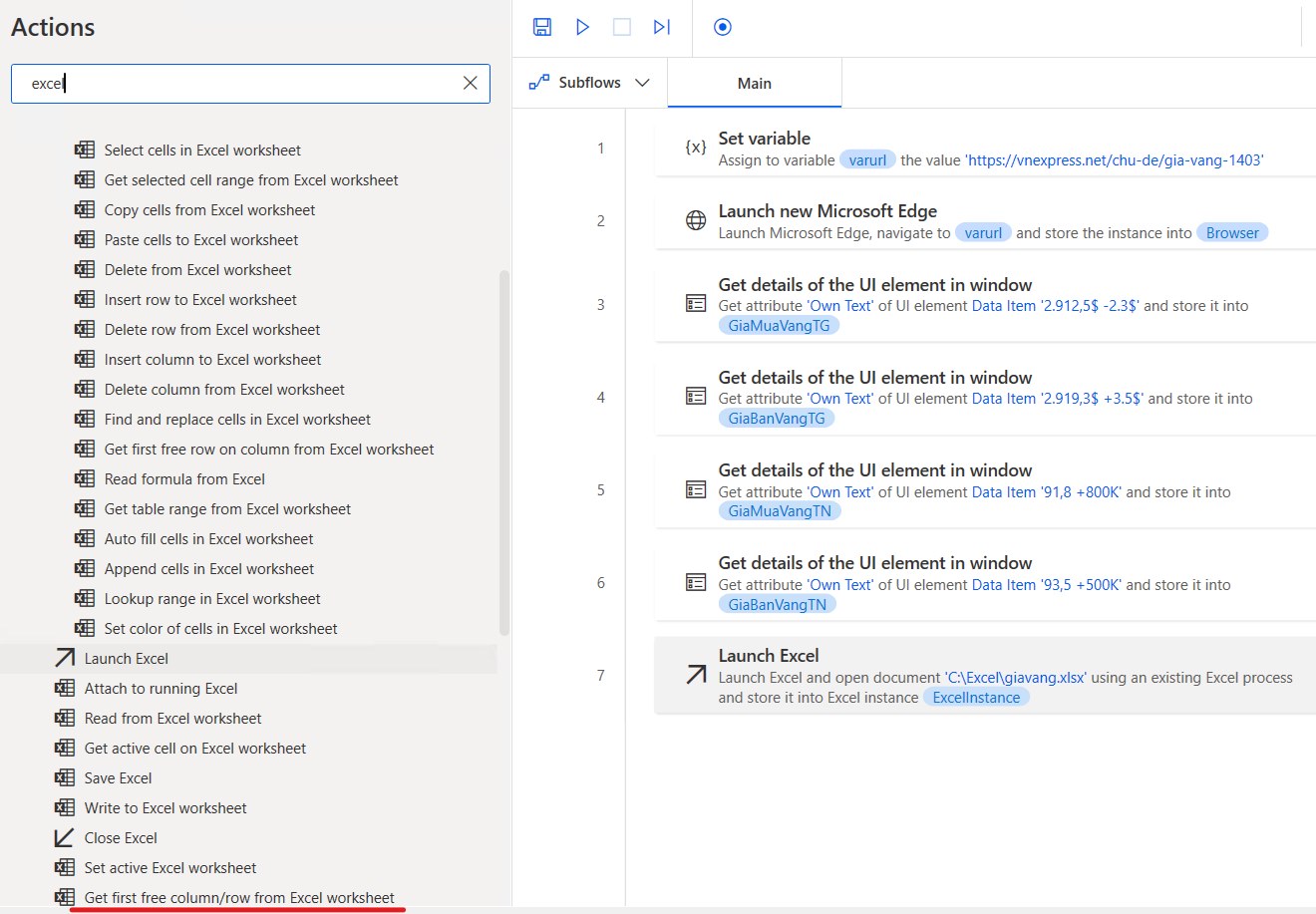1316x914 pixels.
Task: Click Excel icon beside Get first free row on column
Action: [85, 449]
